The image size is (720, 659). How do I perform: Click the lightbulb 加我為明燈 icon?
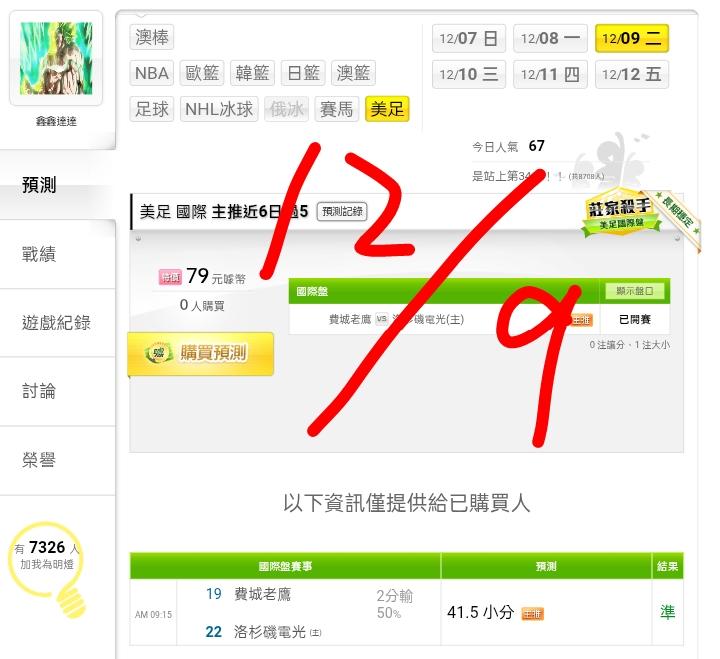[x=47, y=569]
